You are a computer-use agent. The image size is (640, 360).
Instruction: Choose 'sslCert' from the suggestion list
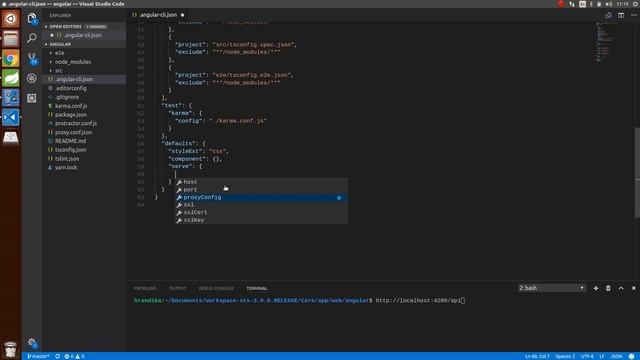[261, 213]
